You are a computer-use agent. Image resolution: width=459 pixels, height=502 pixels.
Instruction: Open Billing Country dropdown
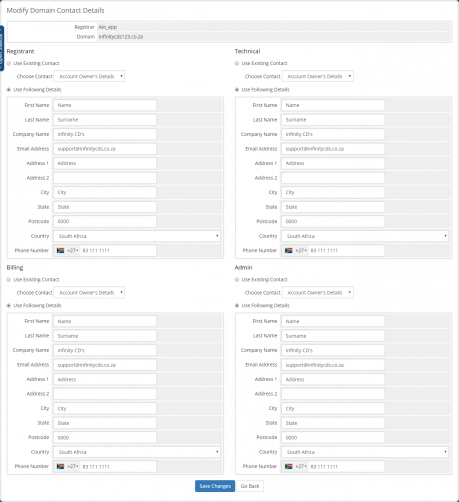[137, 452]
